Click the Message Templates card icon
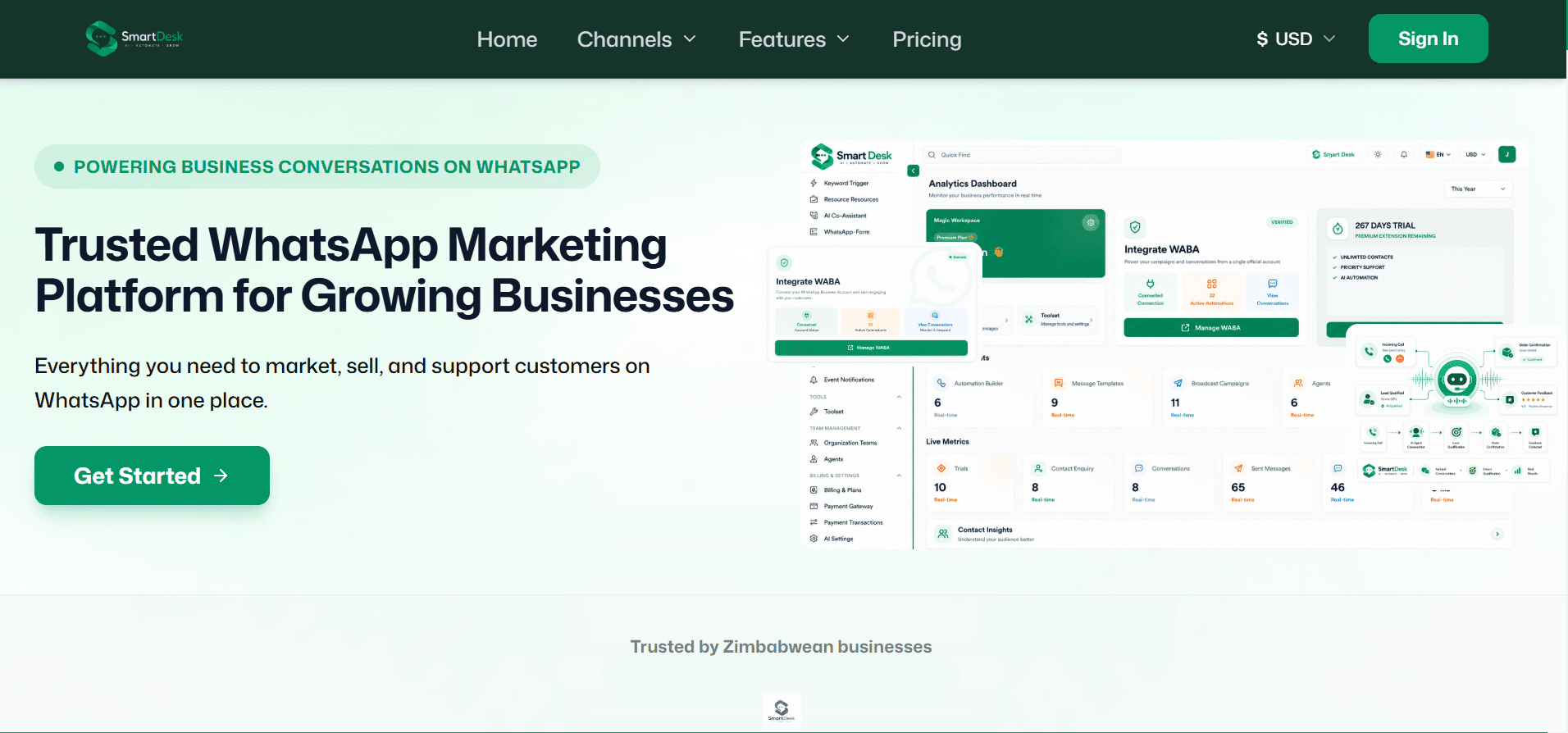This screenshot has height=733, width=1568. point(1059,383)
